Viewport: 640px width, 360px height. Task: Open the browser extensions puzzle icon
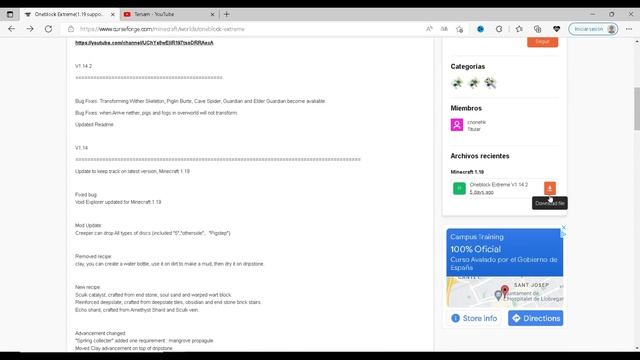(499, 29)
